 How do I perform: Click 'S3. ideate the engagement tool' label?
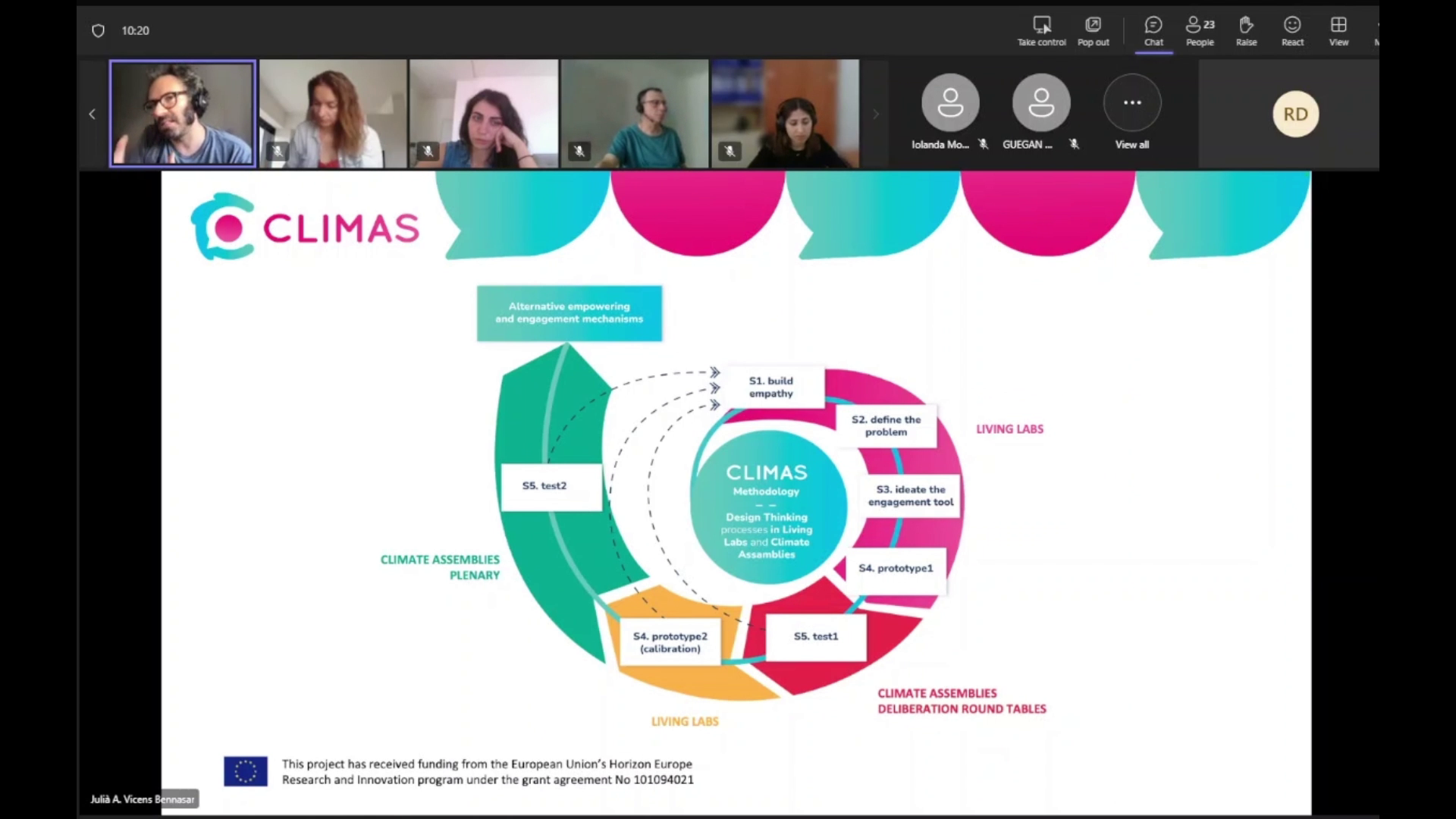pyautogui.click(x=911, y=495)
